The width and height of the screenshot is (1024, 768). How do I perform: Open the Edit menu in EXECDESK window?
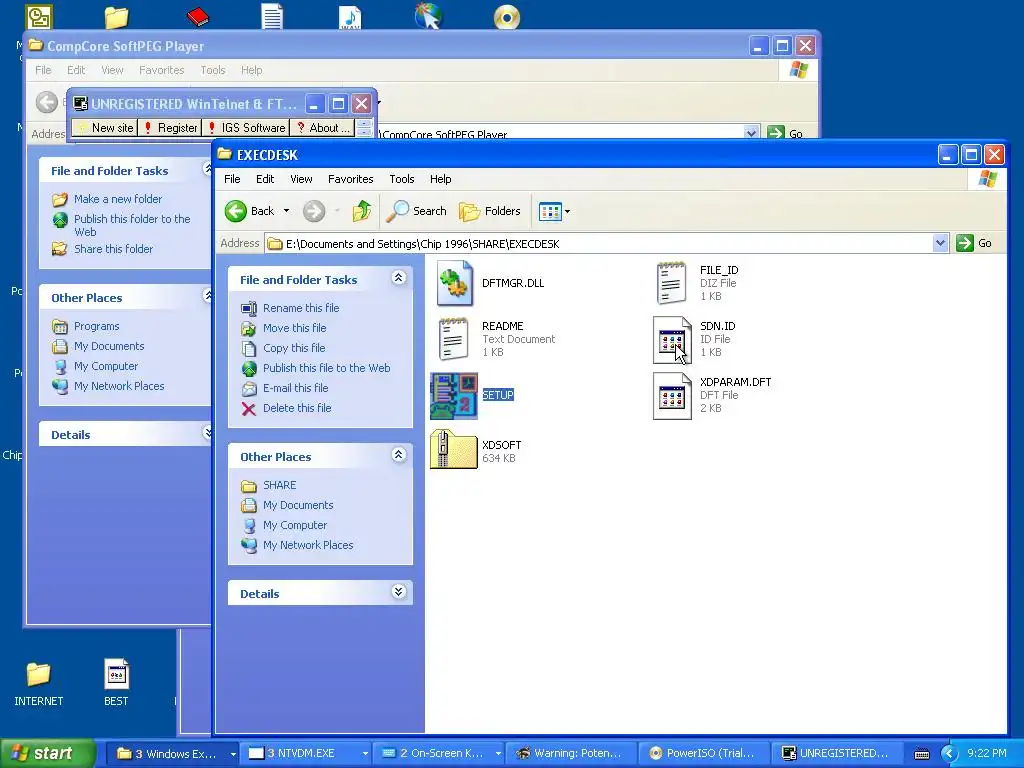[x=264, y=179]
